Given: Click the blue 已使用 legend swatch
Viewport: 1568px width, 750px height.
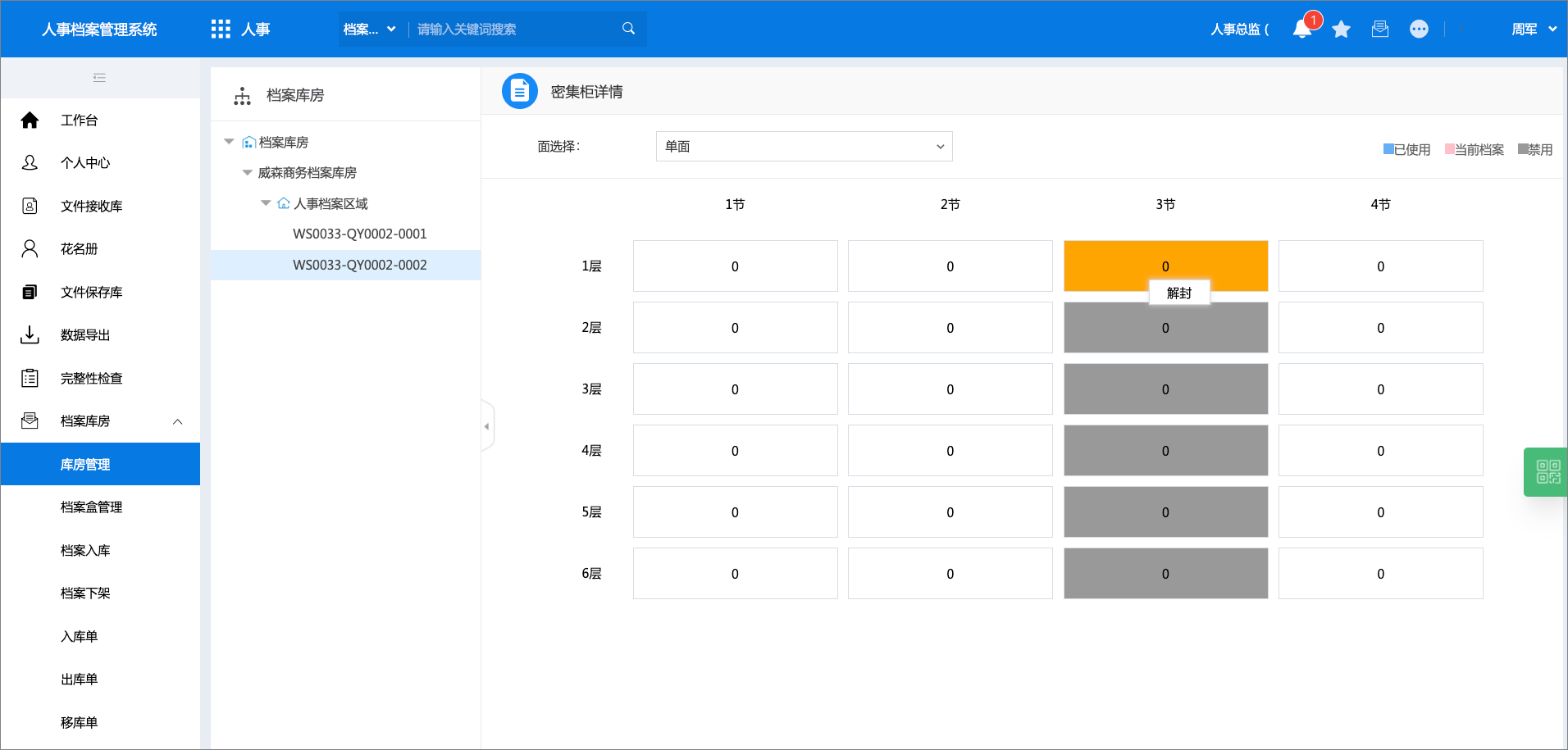Looking at the screenshot, I should pos(1388,149).
